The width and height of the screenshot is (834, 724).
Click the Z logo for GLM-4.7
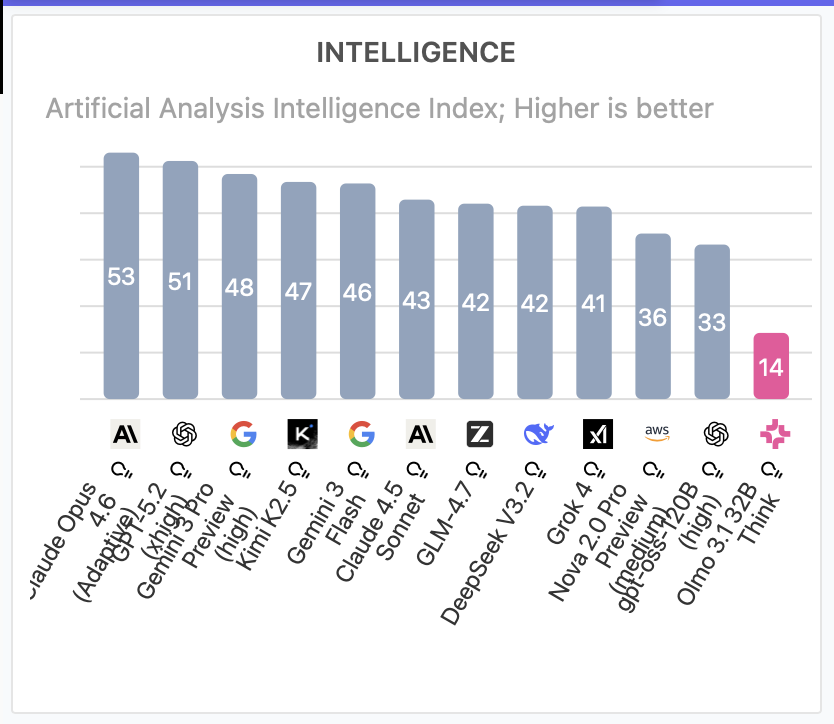479,434
